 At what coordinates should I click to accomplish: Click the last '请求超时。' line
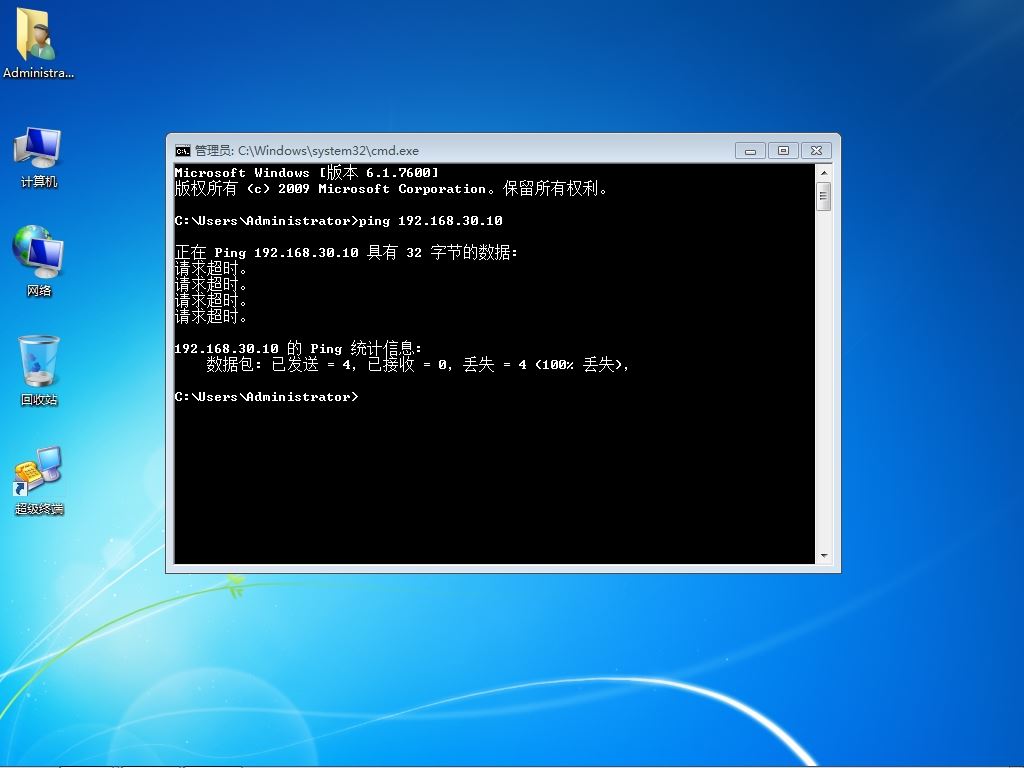(211, 316)
